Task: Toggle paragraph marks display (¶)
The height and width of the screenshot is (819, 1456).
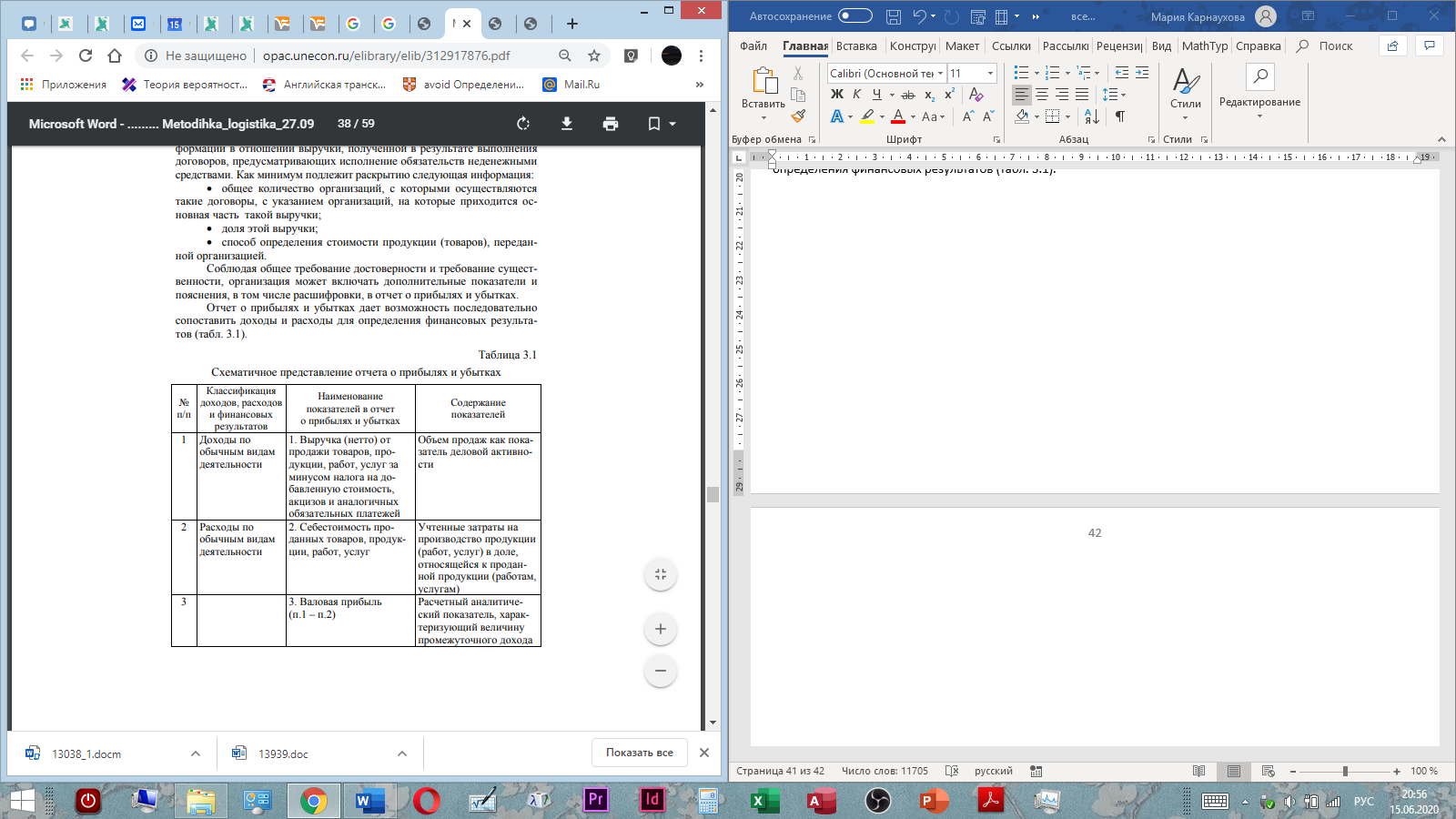Action: pyautogui.click(x=1120, y=116)
